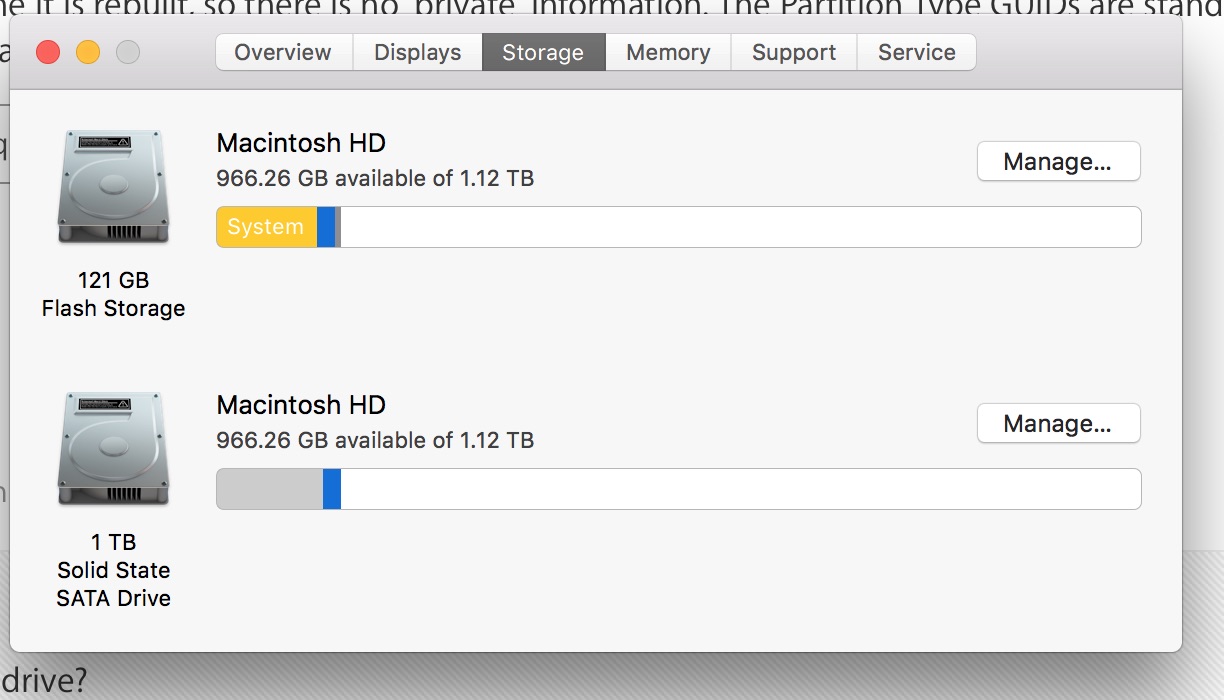Open the Support tab
The image size is (1224, 700).
coord(794,52)
